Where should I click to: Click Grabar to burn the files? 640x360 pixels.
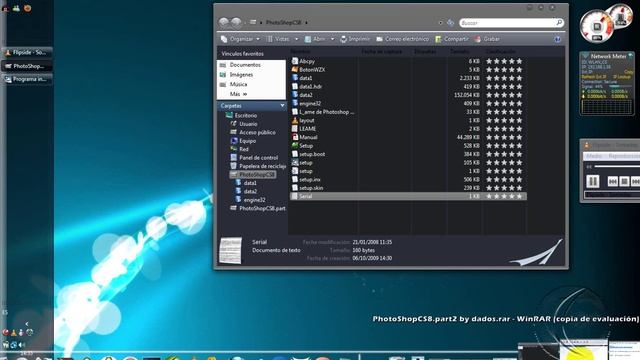point(487,39)
